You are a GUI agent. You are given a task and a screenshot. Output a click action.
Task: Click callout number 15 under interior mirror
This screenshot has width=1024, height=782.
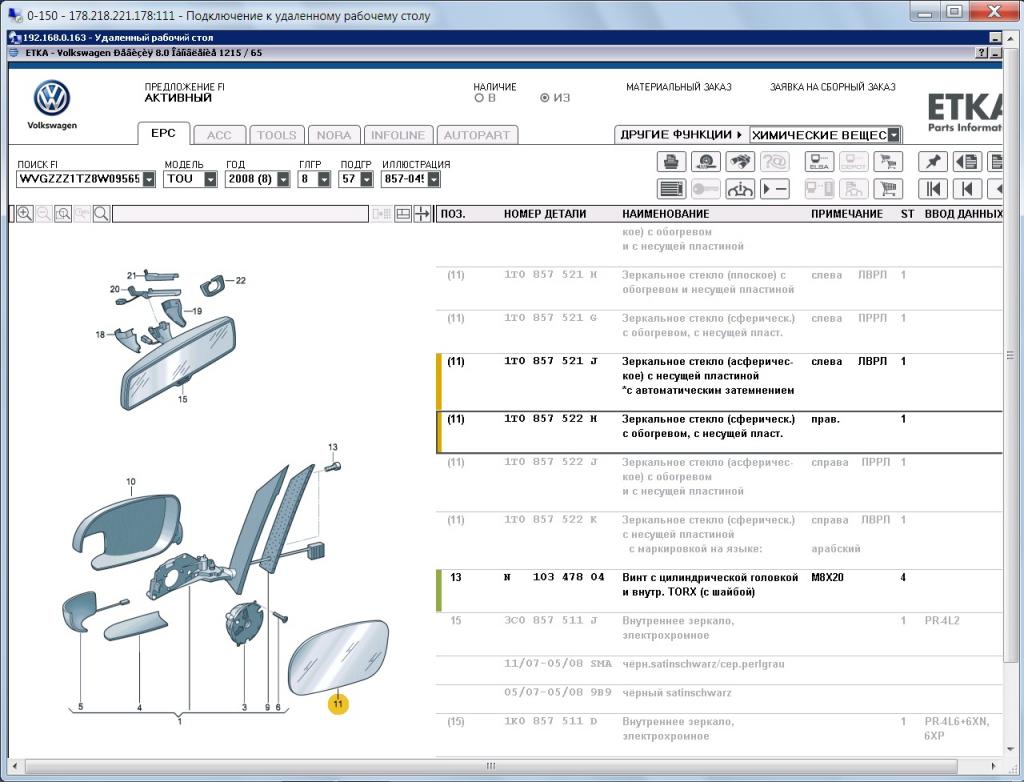click(182, 399)
